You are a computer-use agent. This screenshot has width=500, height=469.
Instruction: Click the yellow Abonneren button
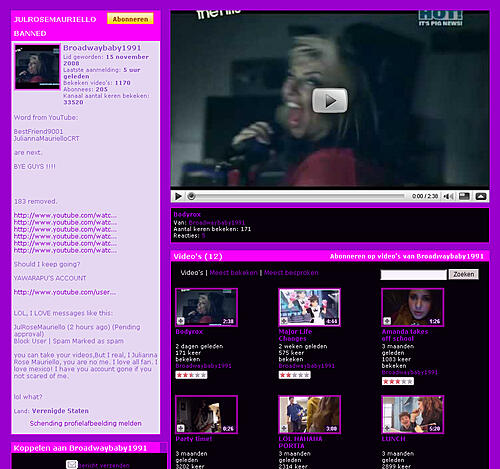pyautogui.click(x=130, y=19)
